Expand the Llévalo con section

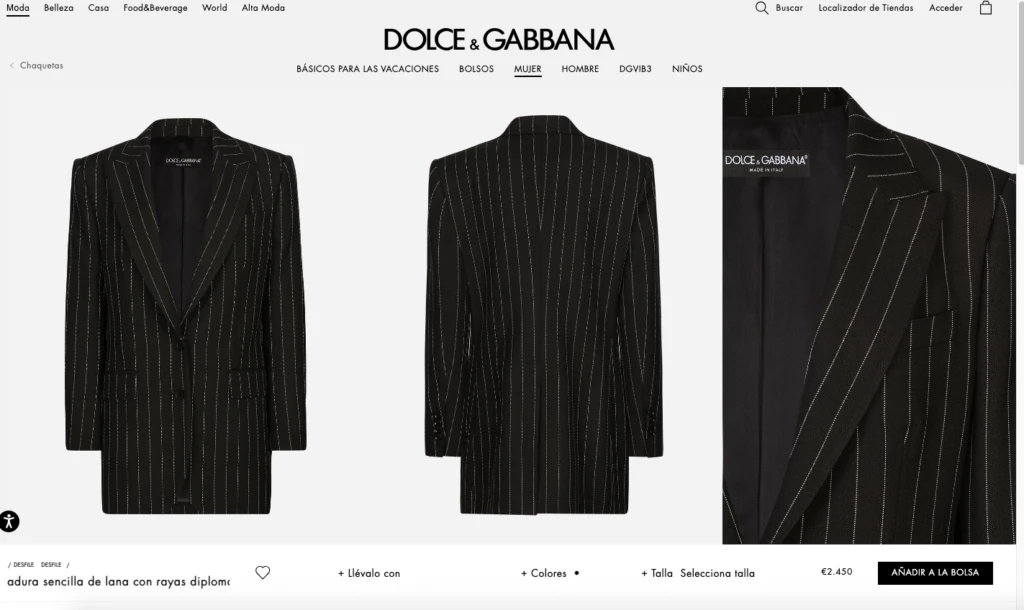(369, 573)
